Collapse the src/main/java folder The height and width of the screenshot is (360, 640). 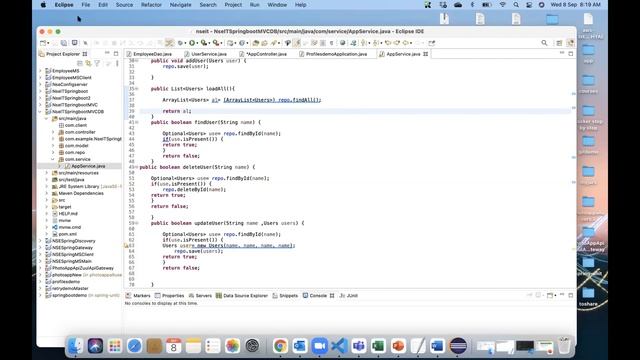click(x=47, y=118)
